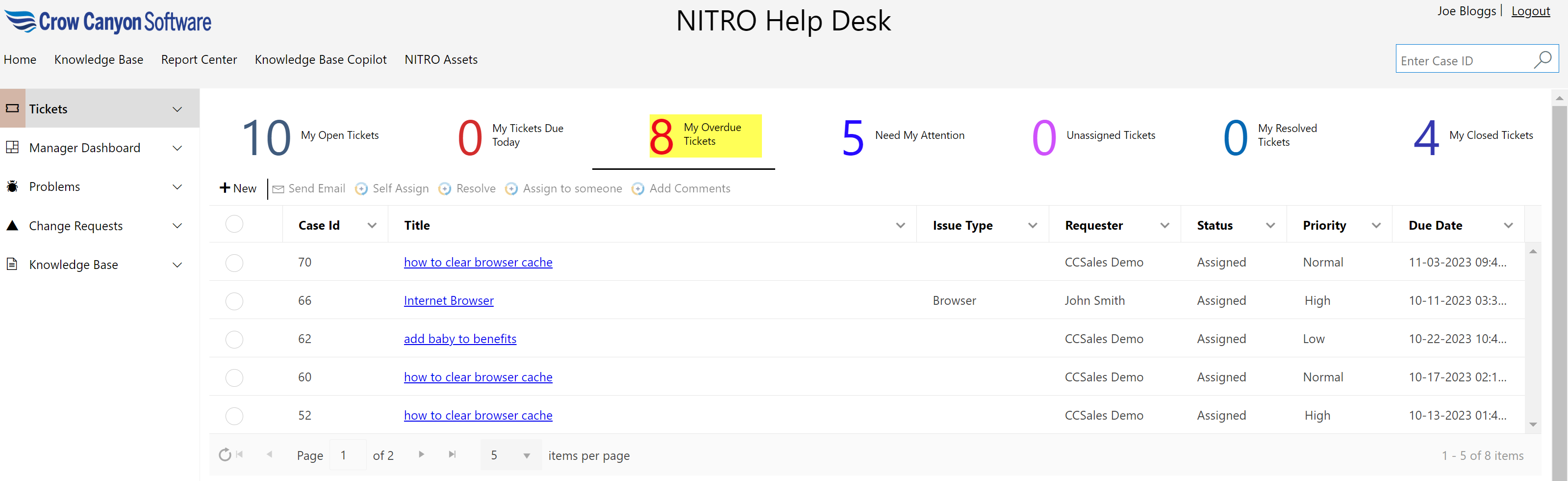Expand the Manager Dashboard sidebar section

click(x=177, y=148)
